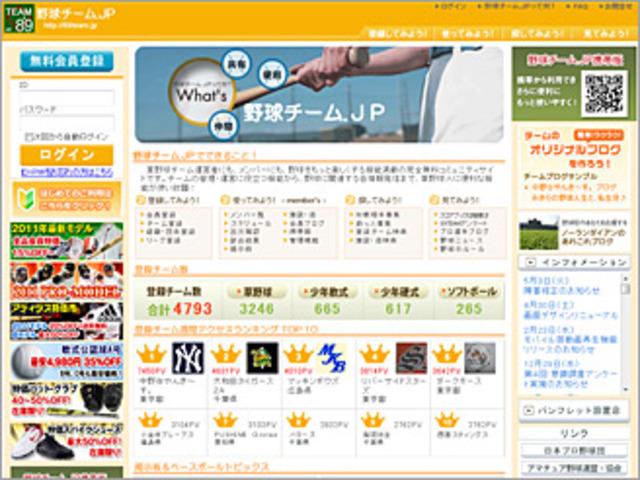Screen dimensions: 640x480
Task: Click the 会員ブログ link in 使ってみよう list
Action: (x=307, y=223)
